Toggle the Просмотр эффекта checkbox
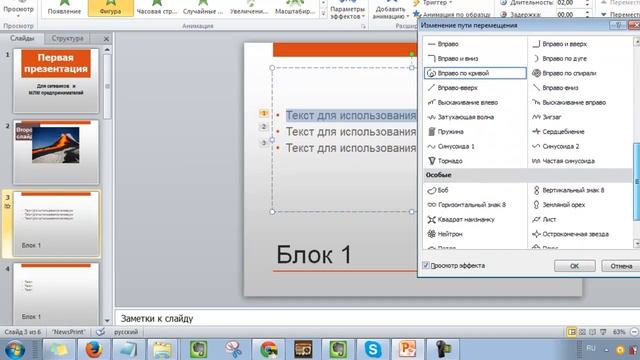640x360 pixels. [426, 266]
